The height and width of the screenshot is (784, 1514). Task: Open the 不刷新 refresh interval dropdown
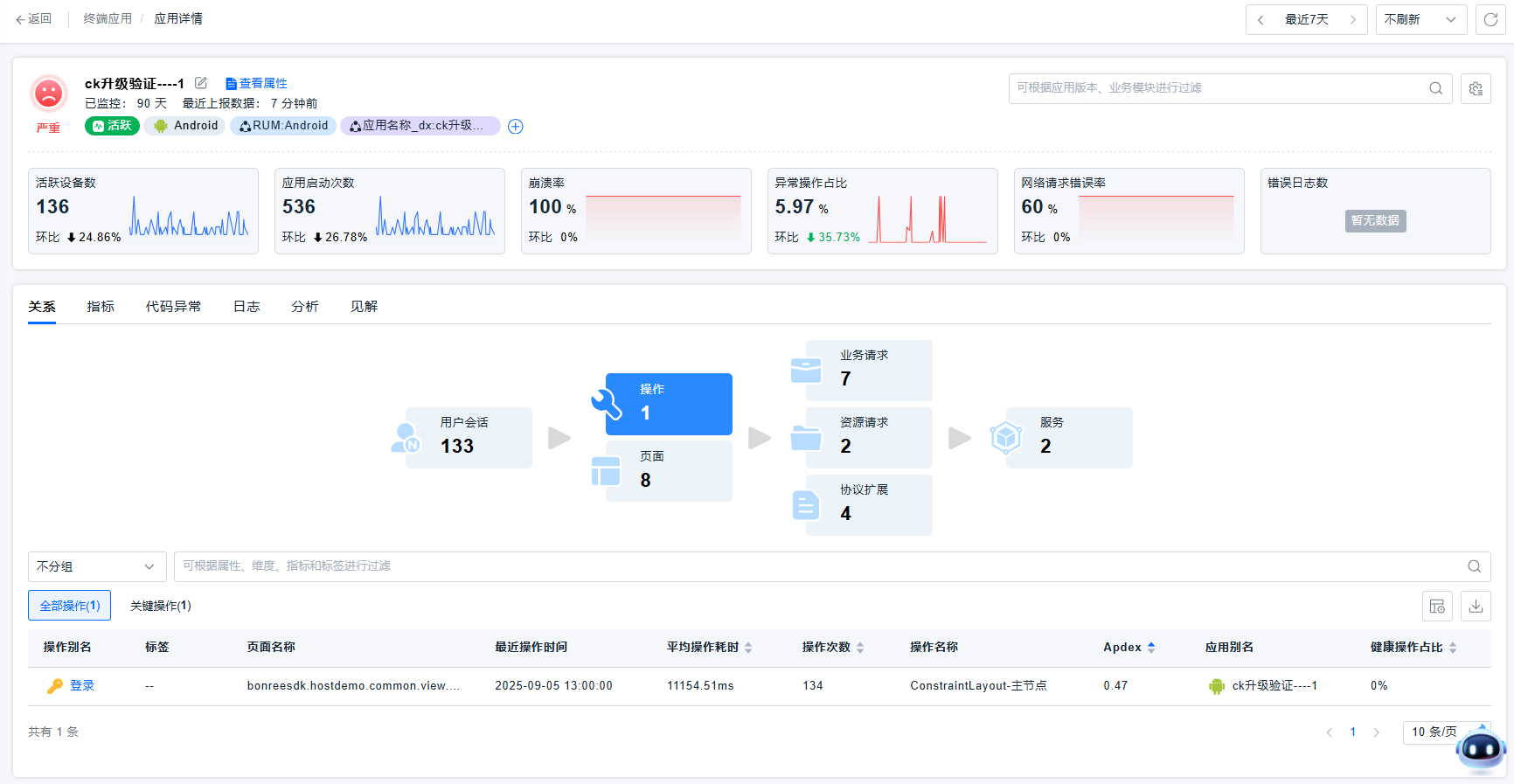coord(1420,19)
